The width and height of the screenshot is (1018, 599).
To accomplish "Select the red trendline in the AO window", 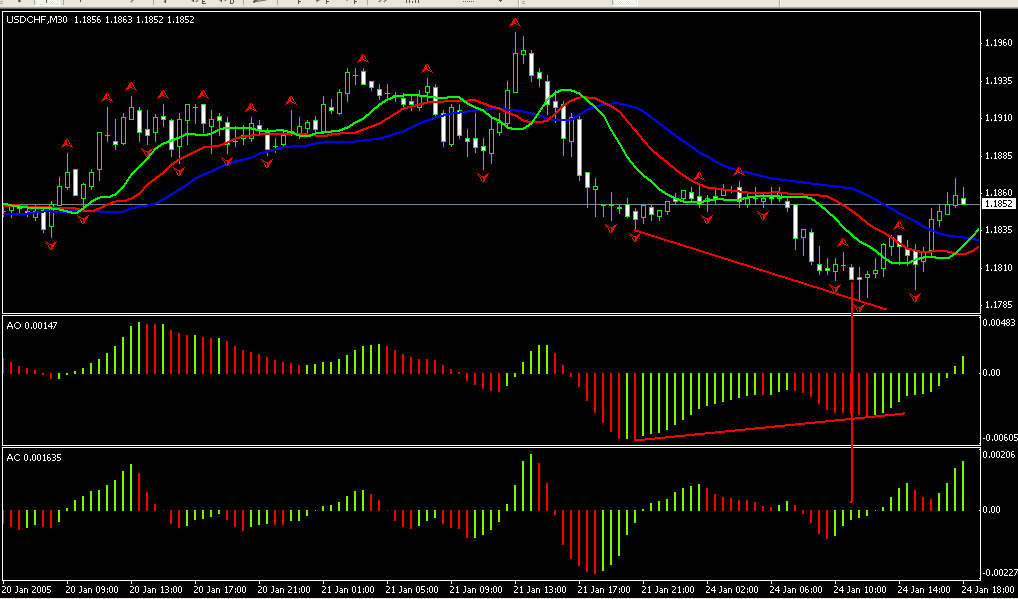I will coord(770,426).
